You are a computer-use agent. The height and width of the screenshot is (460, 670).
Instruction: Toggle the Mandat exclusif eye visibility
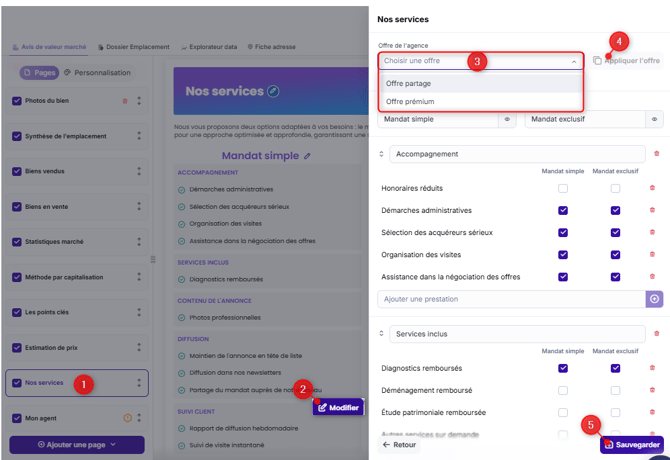pyautogui.click(x=654, y=119)
